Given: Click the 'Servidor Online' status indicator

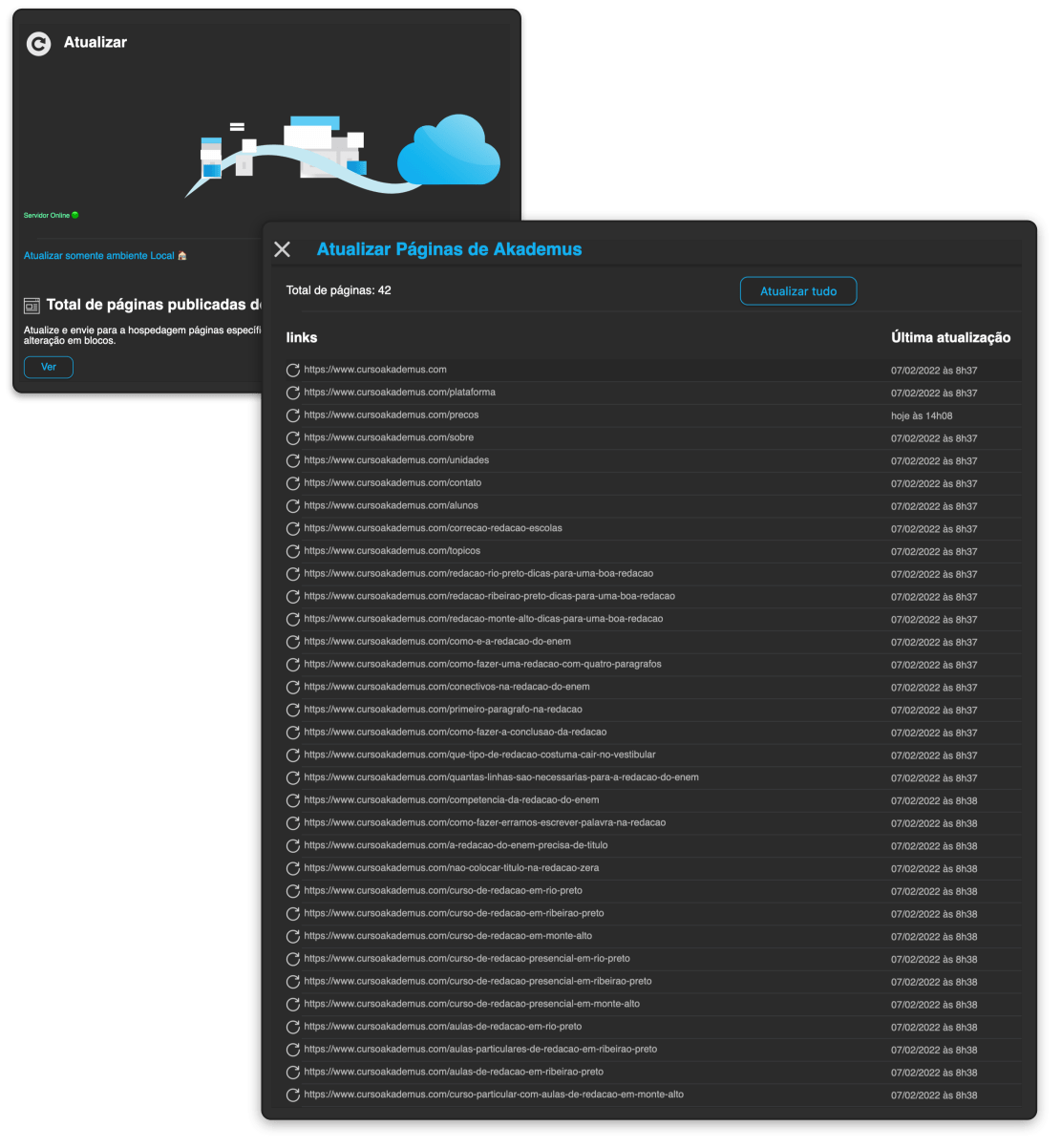Looking at the screenshot, I should coord(52,216).
